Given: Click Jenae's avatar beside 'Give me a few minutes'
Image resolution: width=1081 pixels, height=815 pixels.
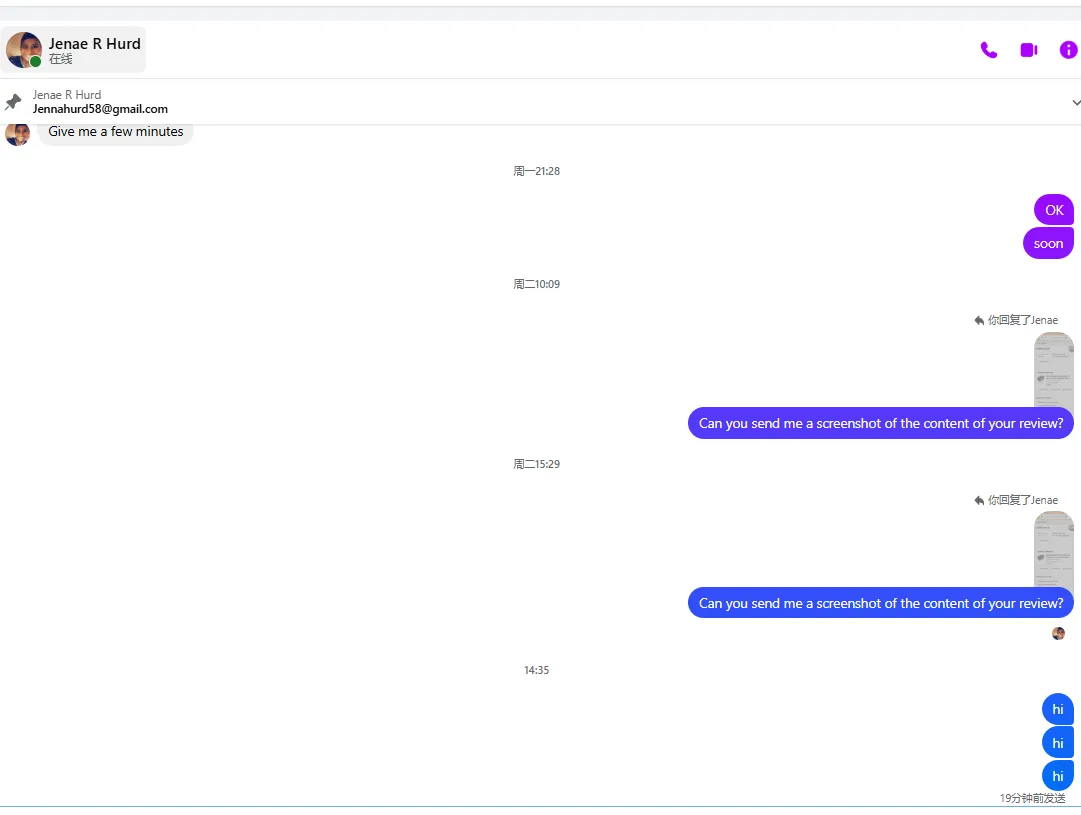Looking at the screenshot, I should click(17, 133).
